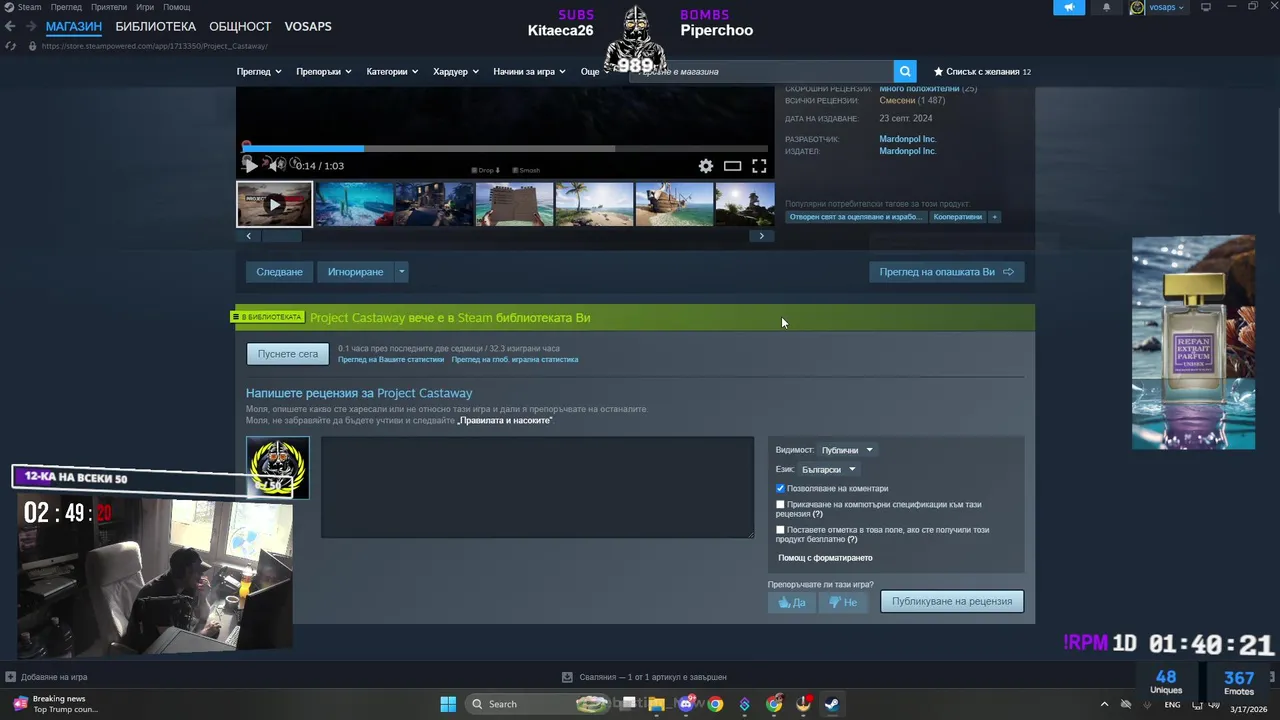Click the Следване follow button
The image size is (1280, 720).
tap(279, 272)
